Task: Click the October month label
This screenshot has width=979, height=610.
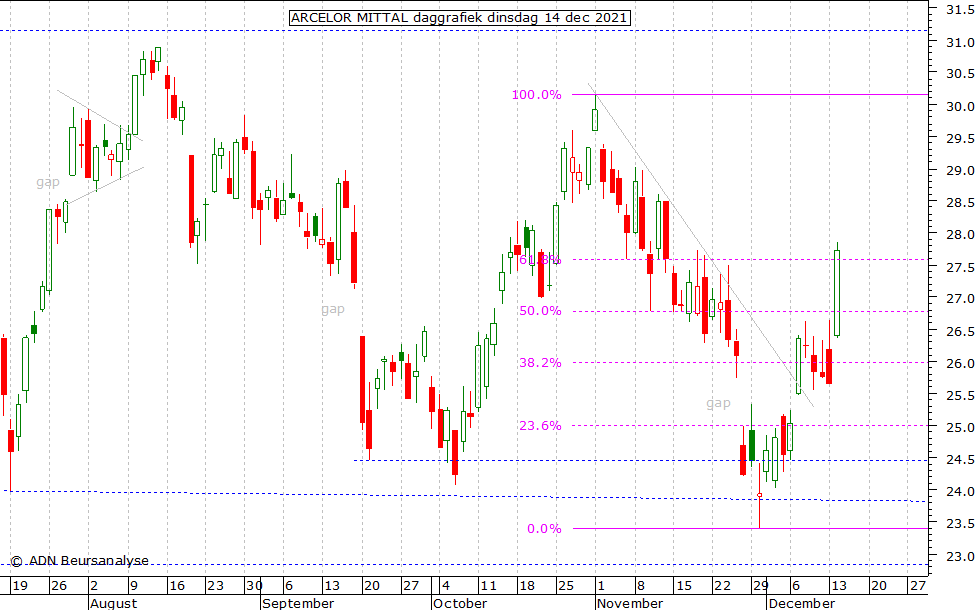Action: (460, 603)
